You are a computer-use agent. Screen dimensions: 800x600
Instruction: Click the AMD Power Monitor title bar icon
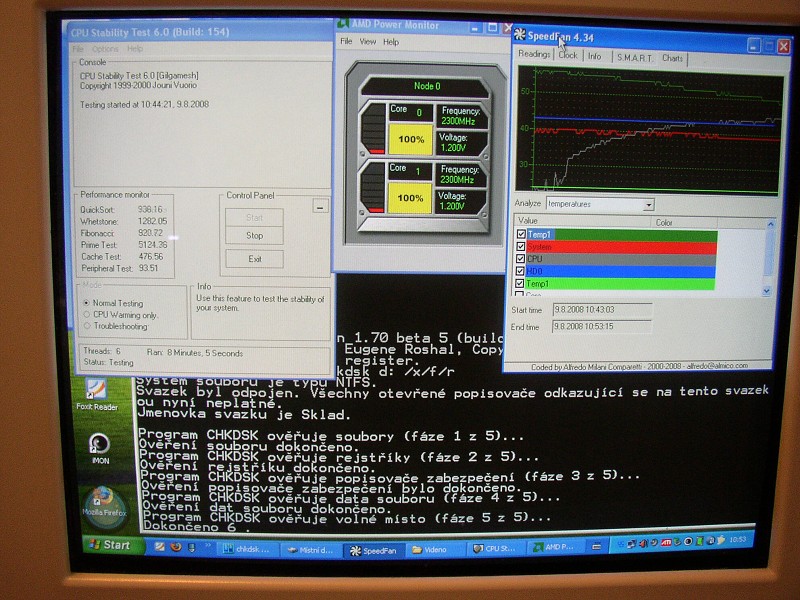[x=343, y=23]
